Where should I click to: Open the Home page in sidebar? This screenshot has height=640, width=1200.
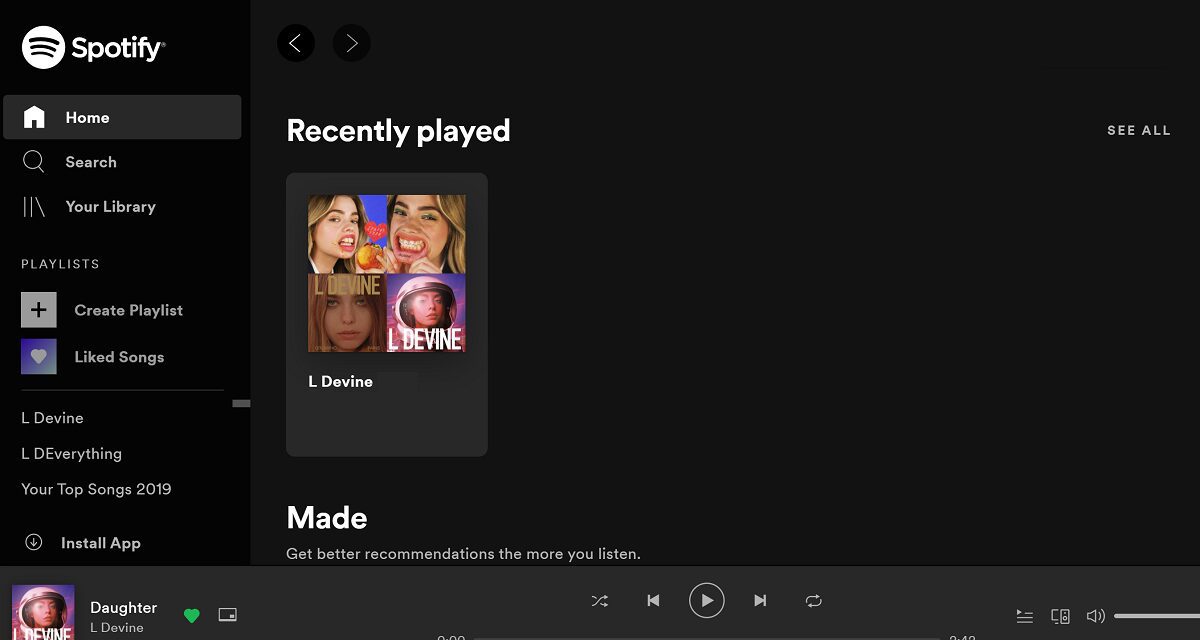tap(122, 117)
